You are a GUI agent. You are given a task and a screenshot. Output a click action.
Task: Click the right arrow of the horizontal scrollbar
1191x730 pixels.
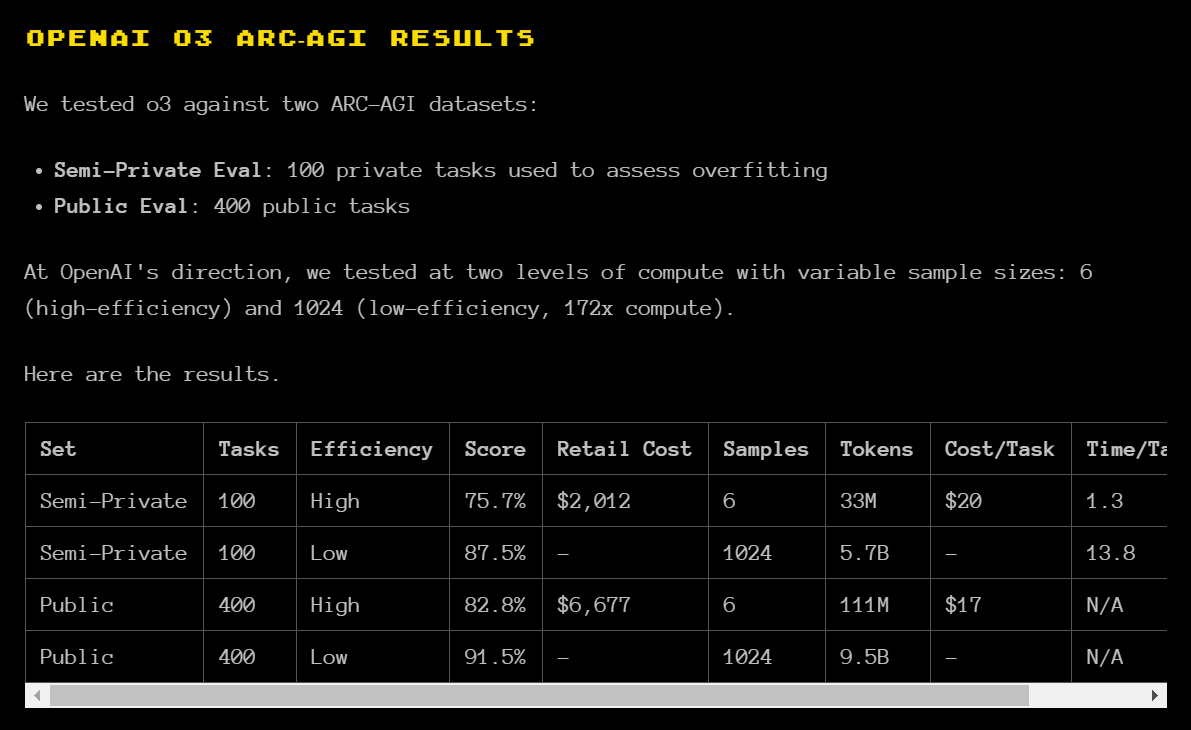[x=1155, y=695]
